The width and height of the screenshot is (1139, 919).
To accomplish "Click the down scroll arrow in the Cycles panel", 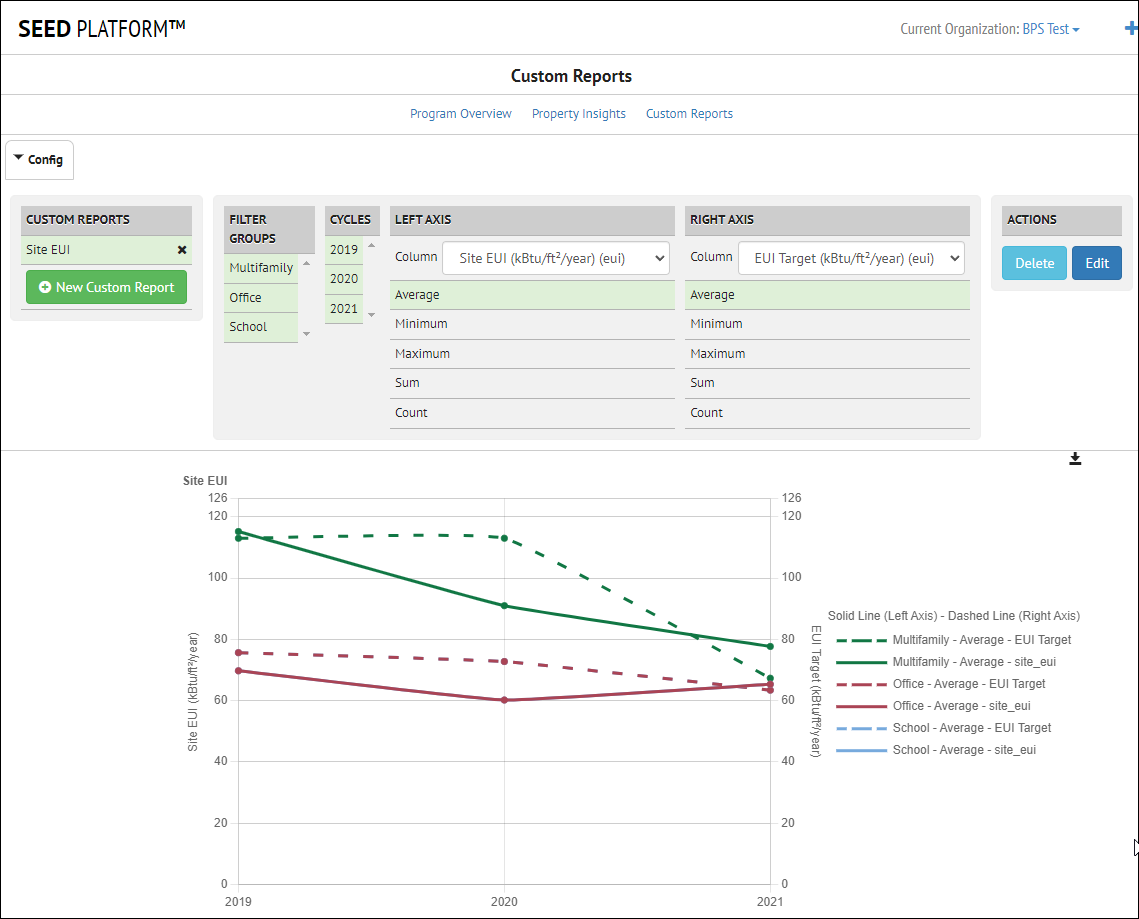I will 371,312.
